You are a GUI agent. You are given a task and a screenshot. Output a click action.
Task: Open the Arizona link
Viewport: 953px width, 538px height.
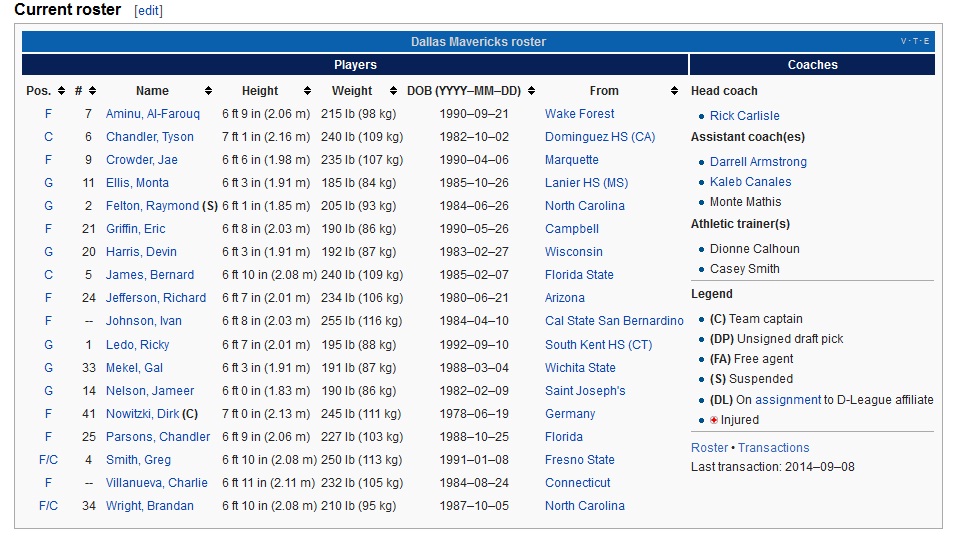(565, 298)
